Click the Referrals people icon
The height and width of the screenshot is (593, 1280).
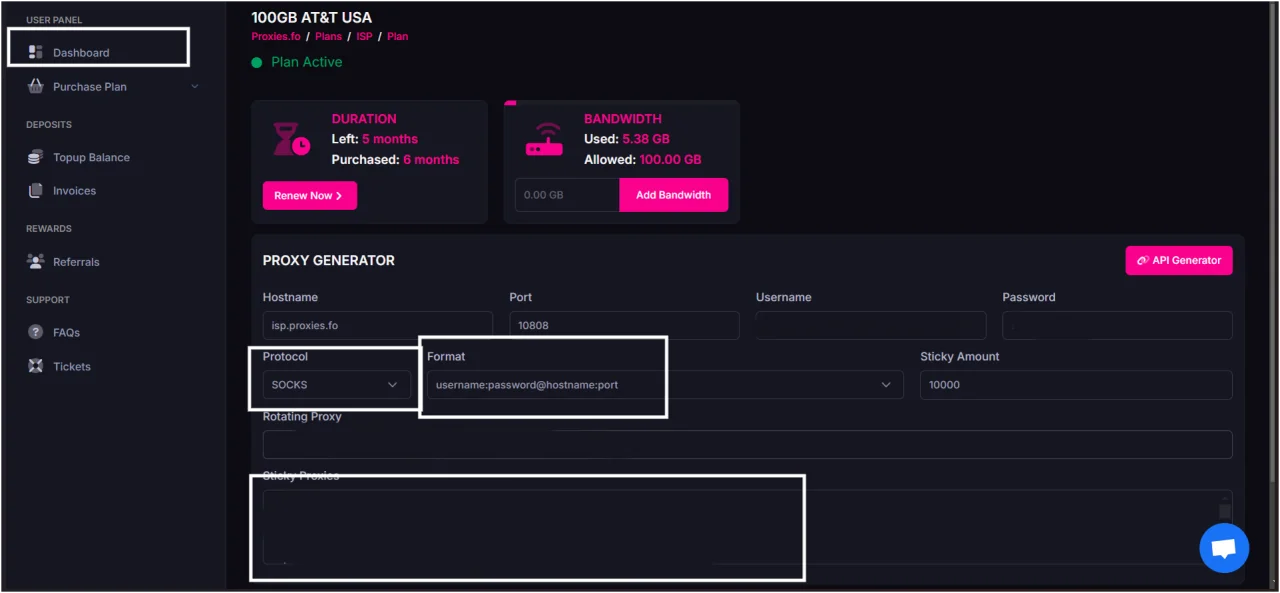tap(35, 261)
